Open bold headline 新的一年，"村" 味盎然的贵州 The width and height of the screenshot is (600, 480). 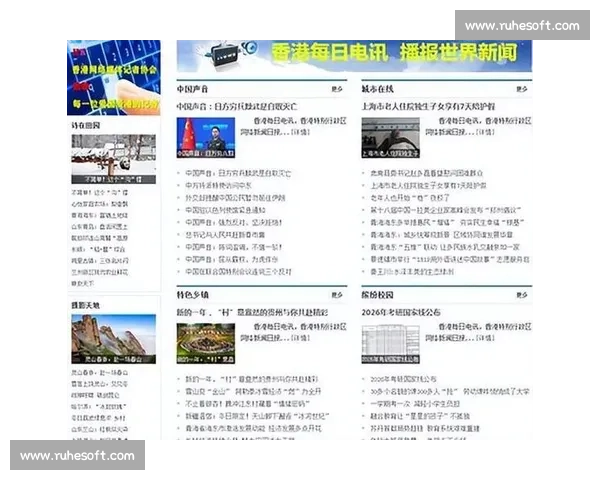(252, 312)
